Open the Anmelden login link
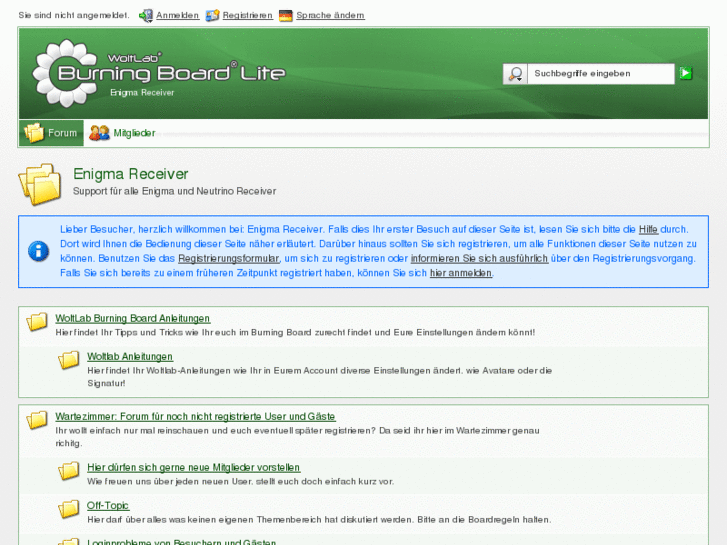The width and height of the screenshot is (727, 545). point(178,15)
